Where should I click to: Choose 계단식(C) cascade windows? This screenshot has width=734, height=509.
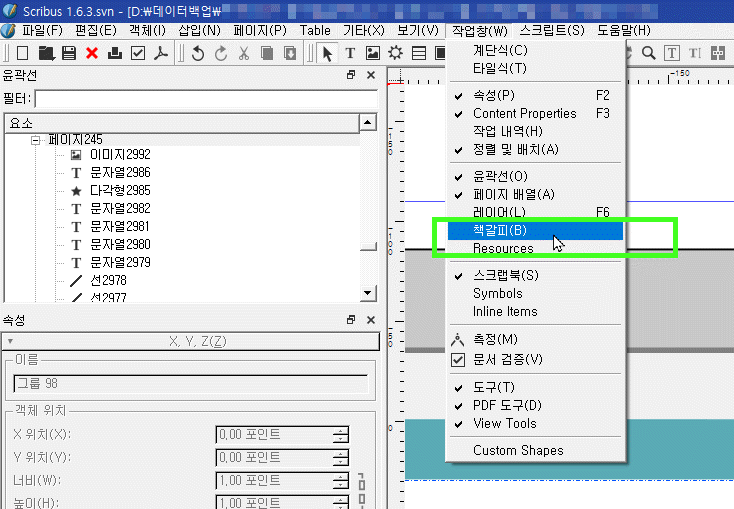[x=535, y=50]
